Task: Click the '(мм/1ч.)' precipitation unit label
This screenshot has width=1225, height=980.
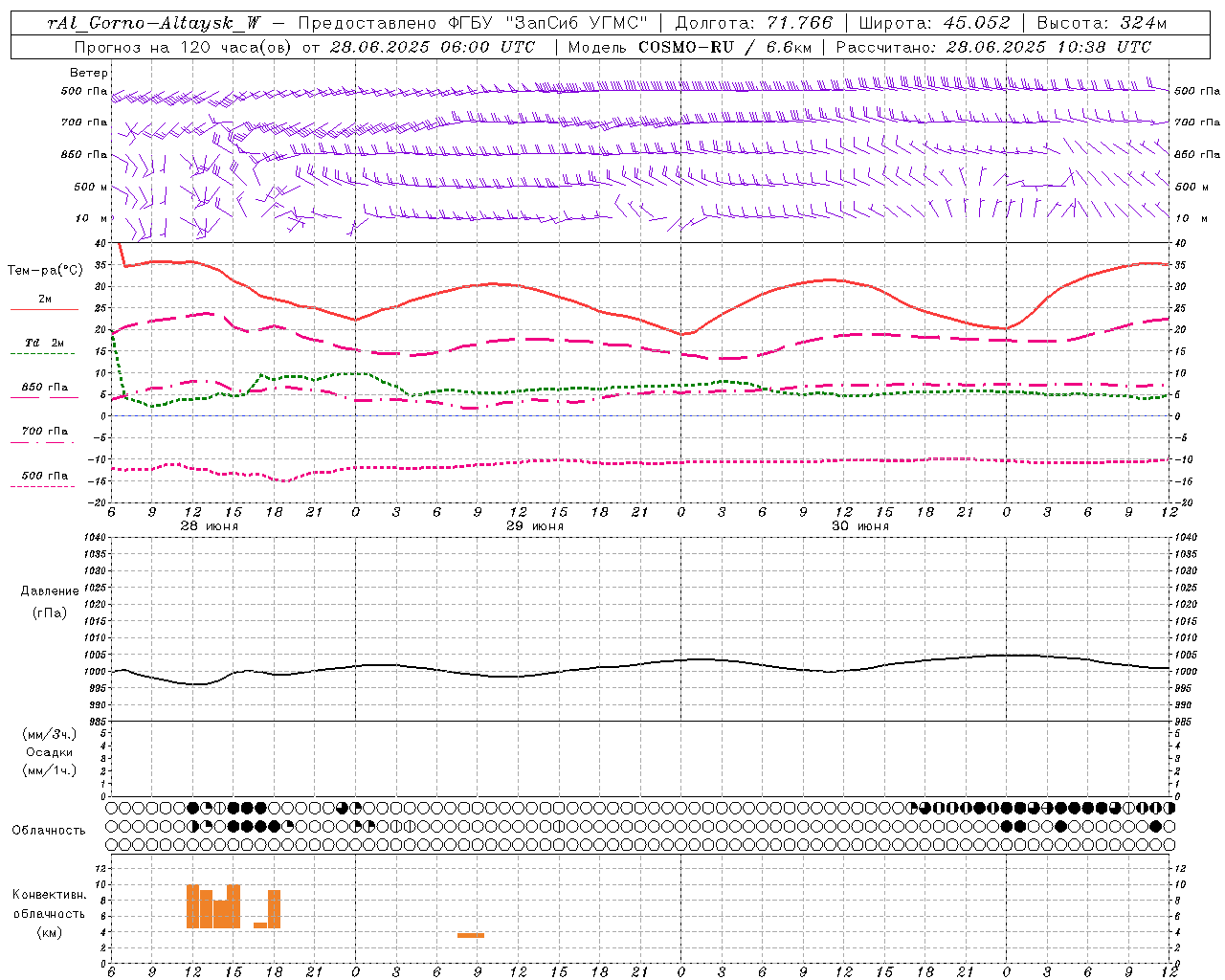Action: (x=49, y=770)
